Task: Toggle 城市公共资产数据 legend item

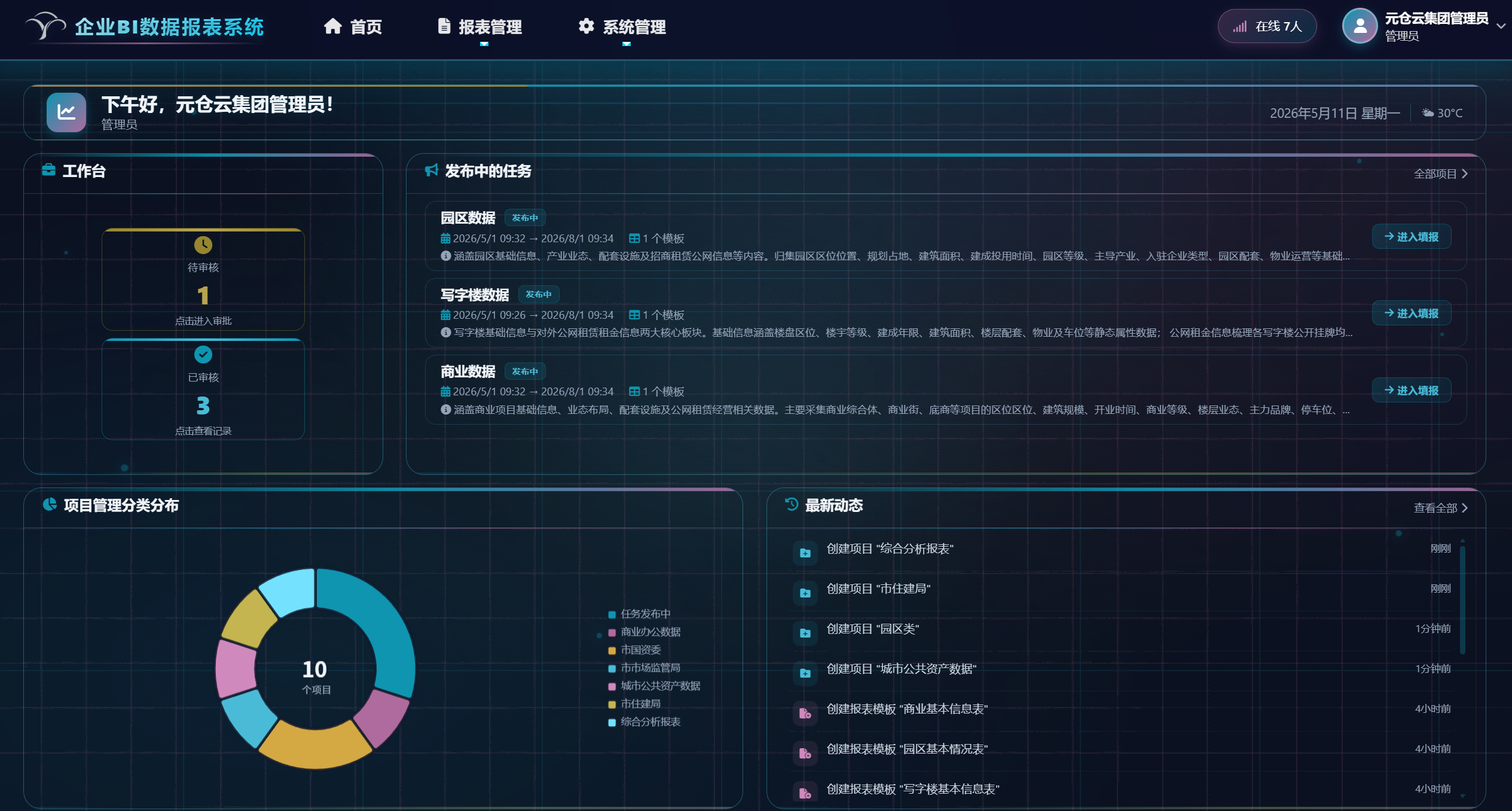Action: [x=654, y=686]
